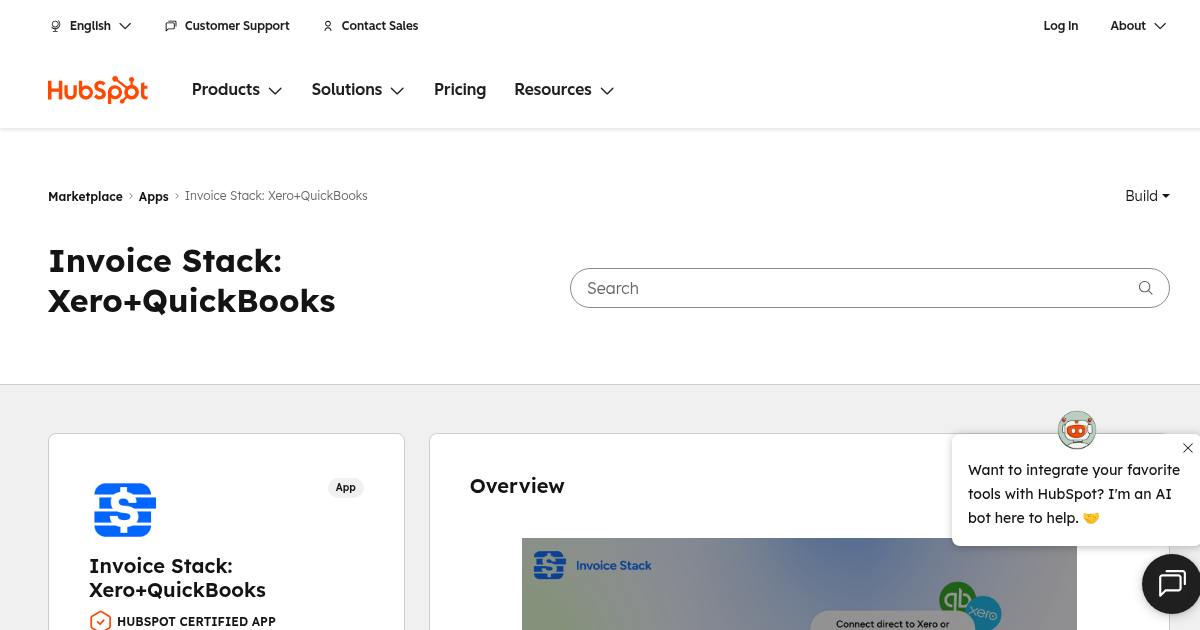The height and width of the screenshot is (630, 1200).
Task: Click the search magnifier icon
Action: 1146,288
